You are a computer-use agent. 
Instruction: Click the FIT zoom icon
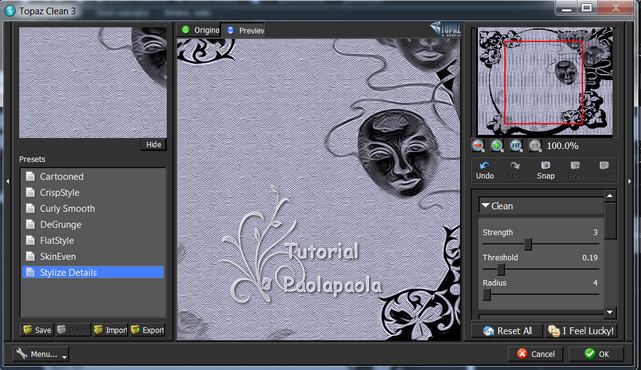(x=516, y=146)
